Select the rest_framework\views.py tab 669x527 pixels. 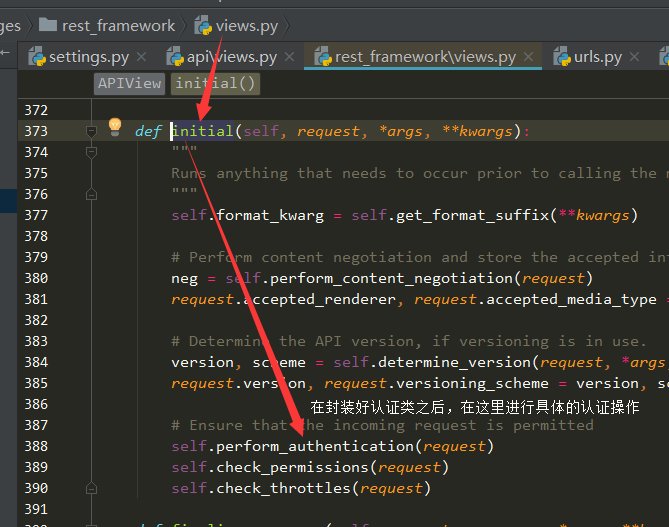423,57
